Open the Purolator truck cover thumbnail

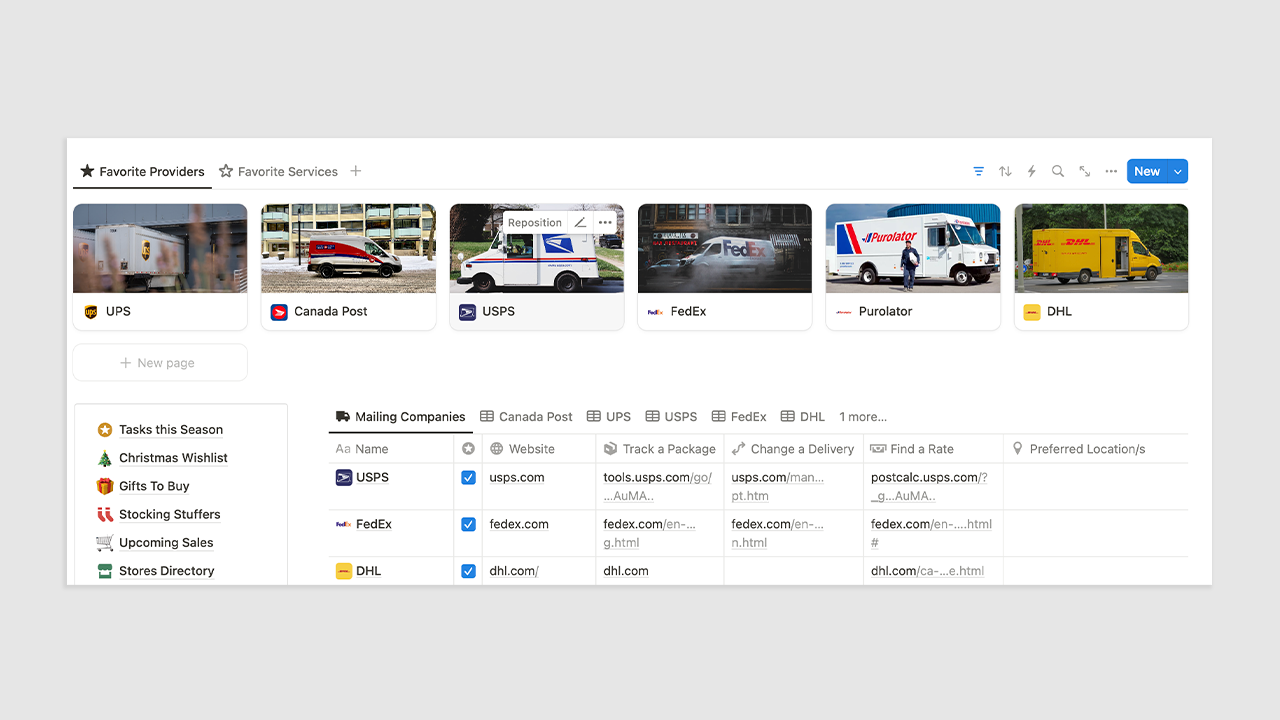[x=913, y=248]
